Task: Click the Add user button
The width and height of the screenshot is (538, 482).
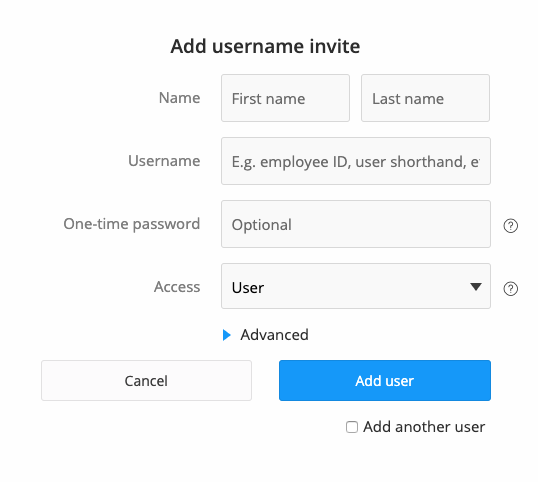Action: [x=385, y=380]
